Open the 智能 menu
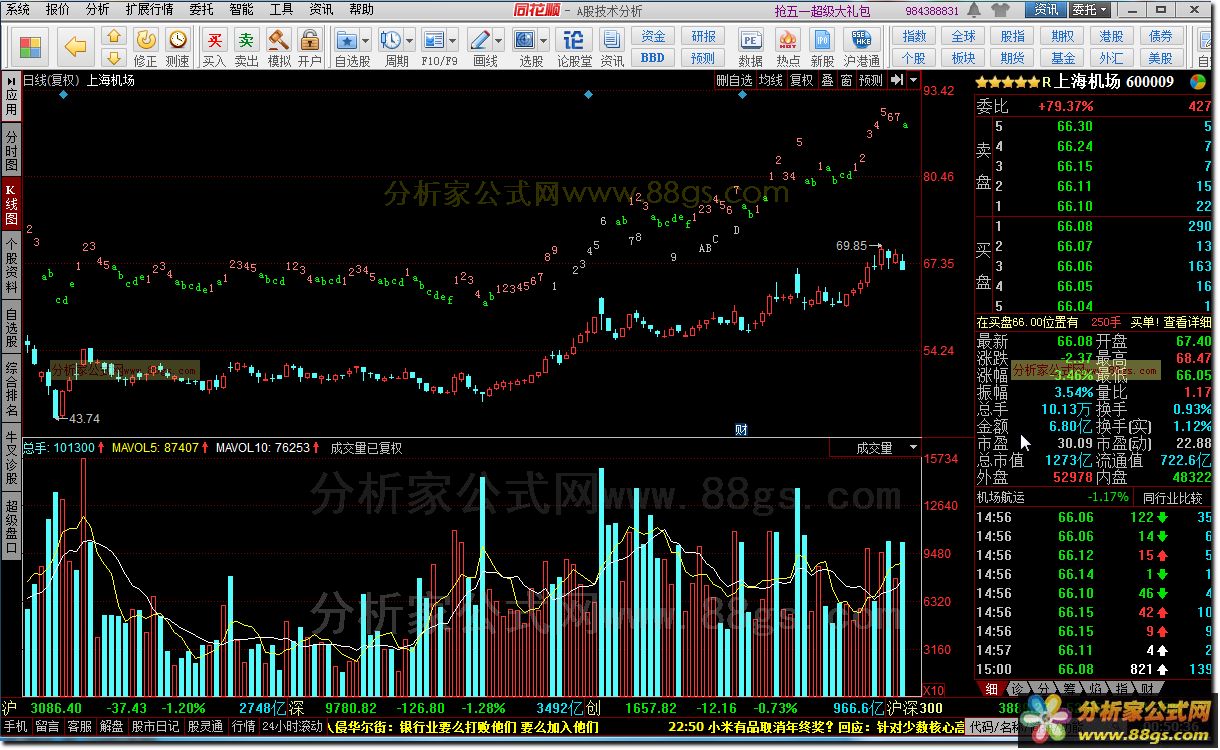Viewport: 1220px width, 750px height. coord(241,9)
